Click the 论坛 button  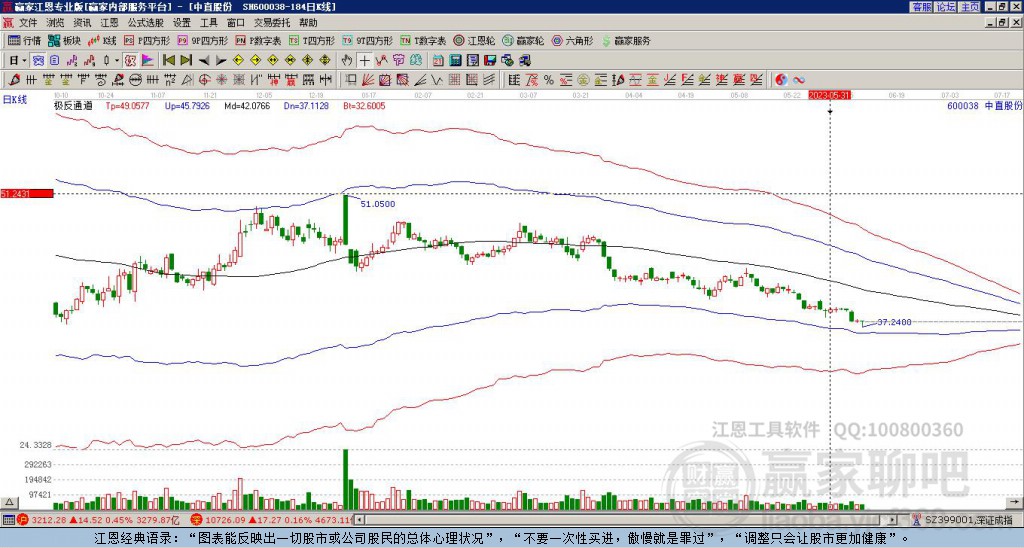click(x=946, y=7)
